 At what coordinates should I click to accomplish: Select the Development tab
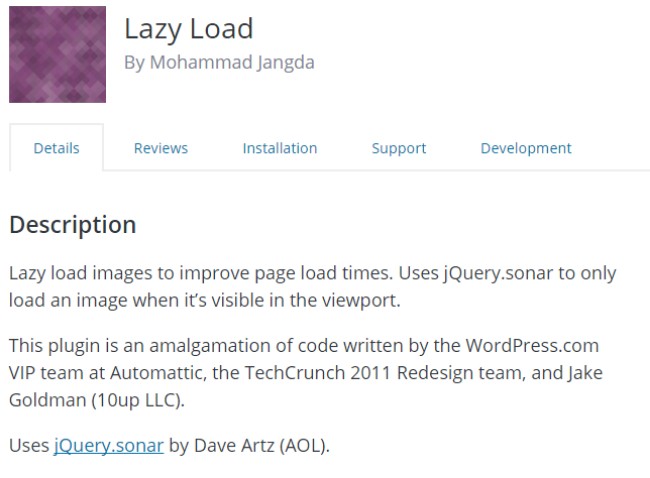[526, 148]
